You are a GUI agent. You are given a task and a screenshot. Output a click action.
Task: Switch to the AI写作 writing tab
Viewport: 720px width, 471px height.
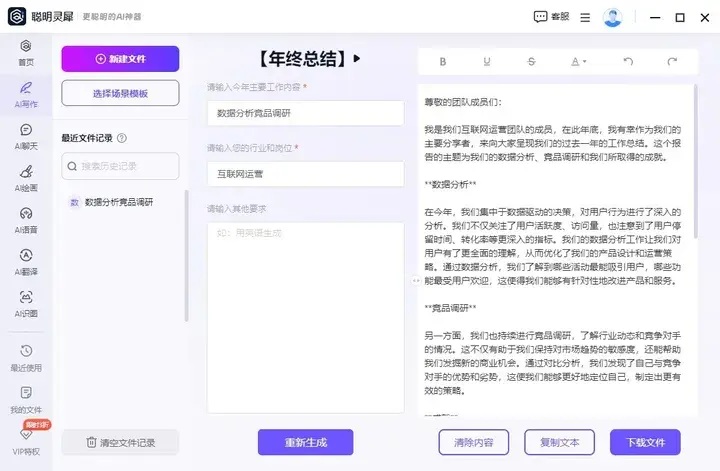[25, 93]
